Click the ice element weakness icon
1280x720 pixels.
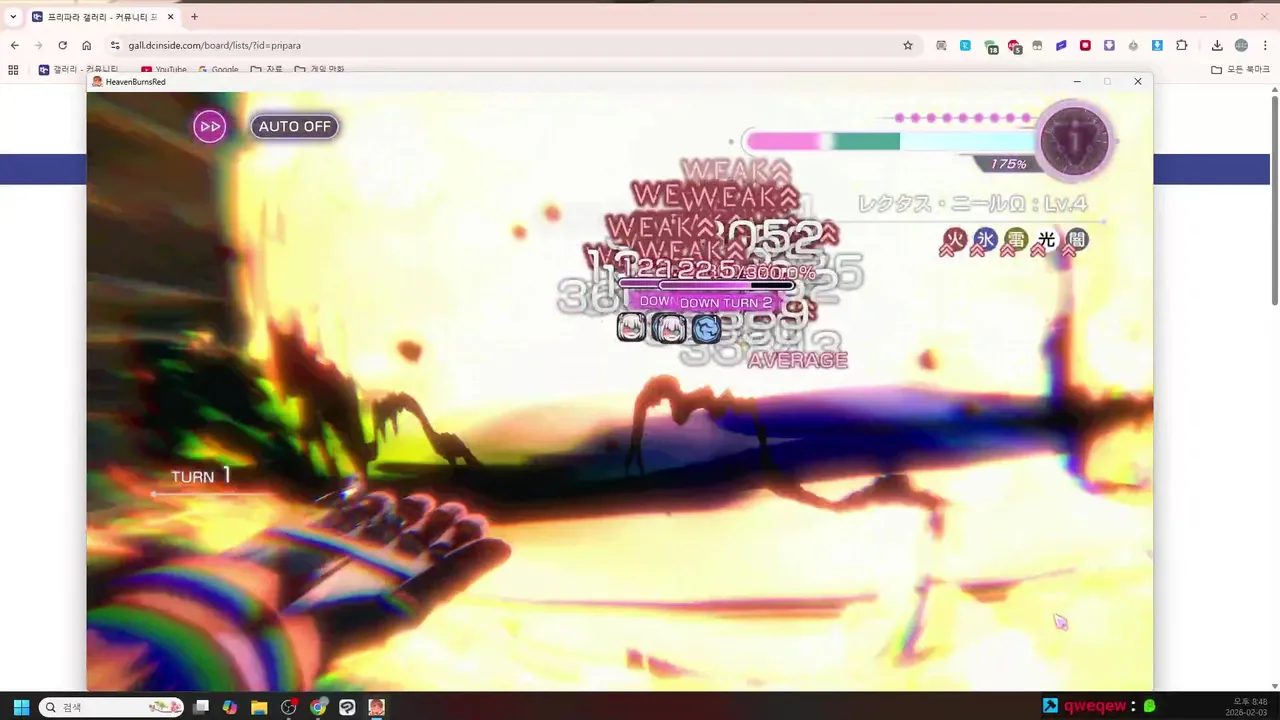click(x=985, y=241)
